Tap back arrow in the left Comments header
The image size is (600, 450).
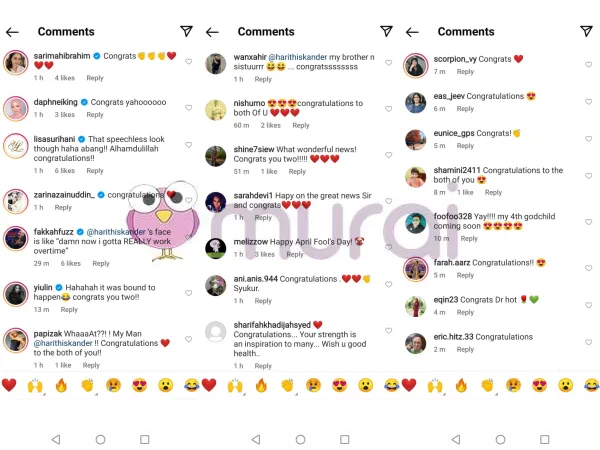[12, 32]
